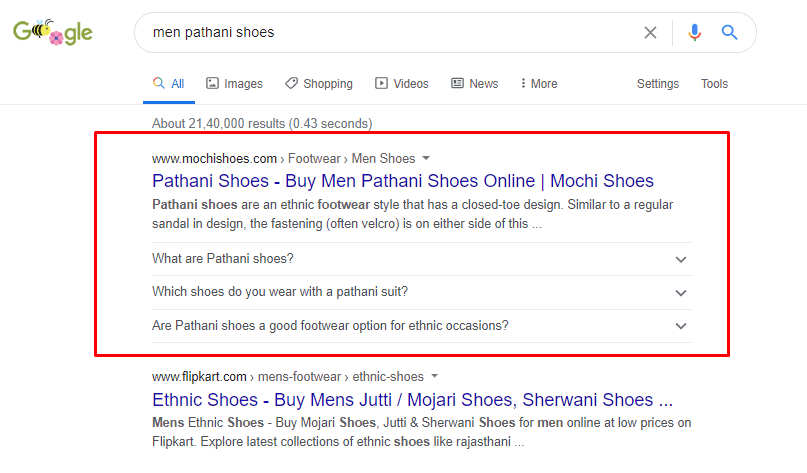This screenshot has height=473, width=807.
Task: Open dropdown arrow beside mochishoes.com breadcrumb
Action: 426,159
